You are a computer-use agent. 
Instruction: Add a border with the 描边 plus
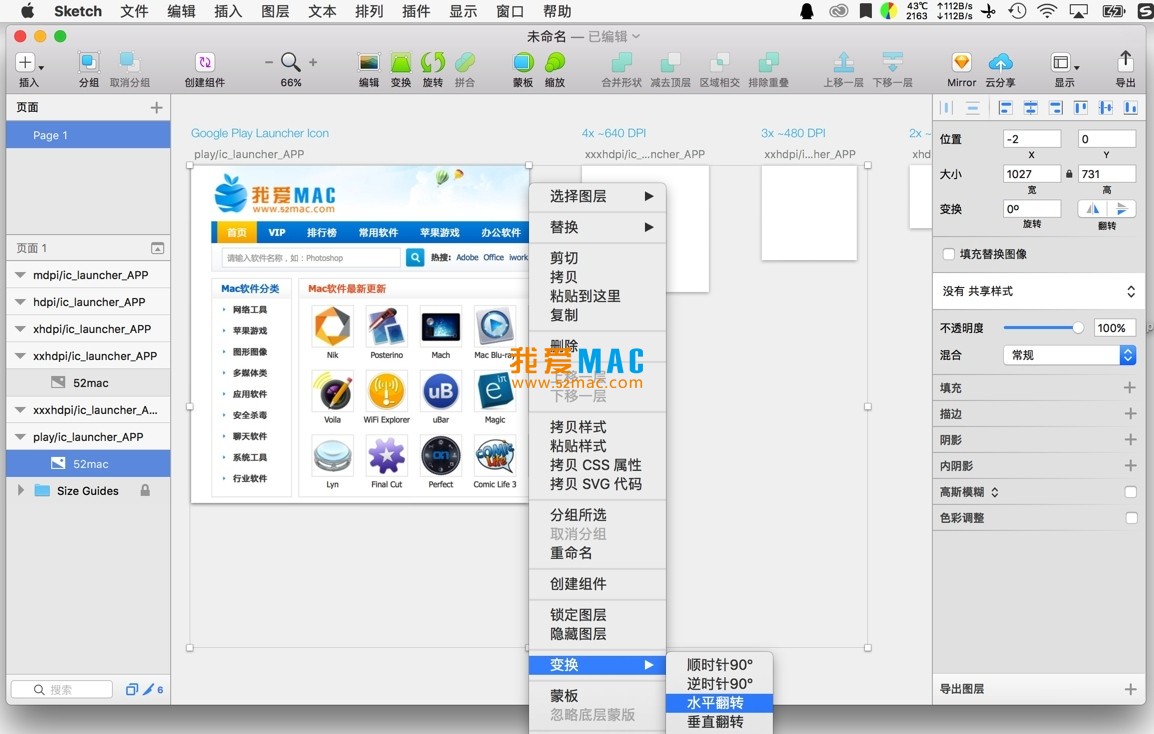click(1130, 414)
